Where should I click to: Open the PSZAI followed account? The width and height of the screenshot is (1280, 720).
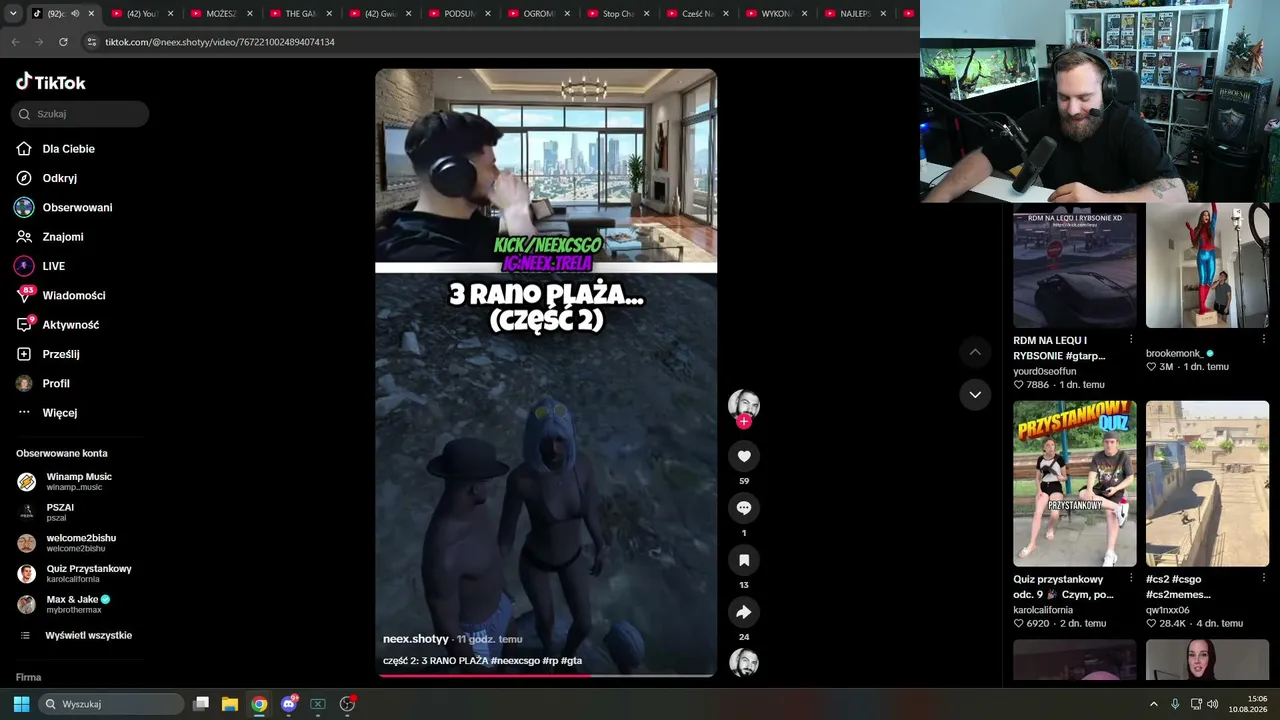(x=46, y=512)
